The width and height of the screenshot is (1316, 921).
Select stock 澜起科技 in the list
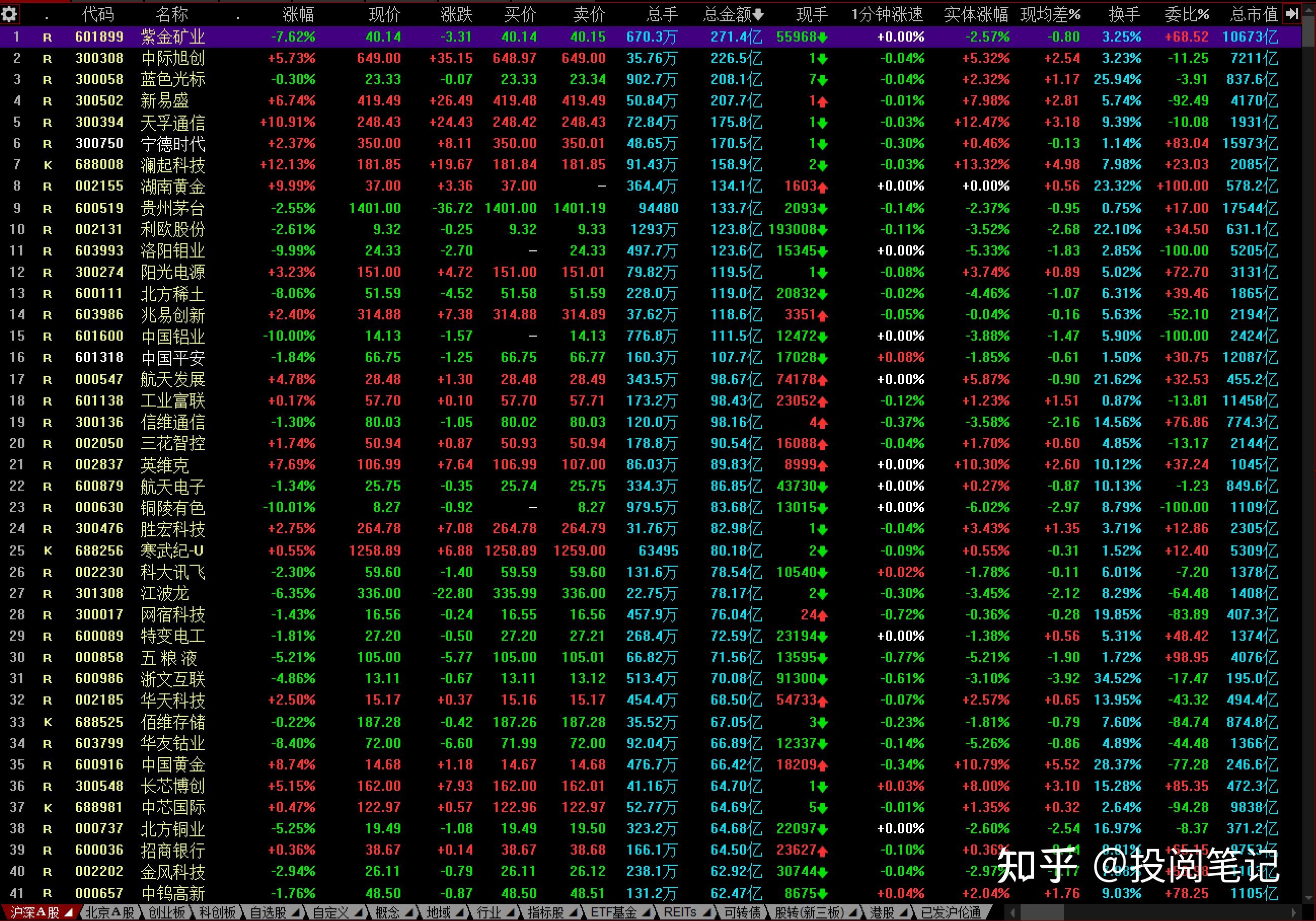tap(172, 165)
